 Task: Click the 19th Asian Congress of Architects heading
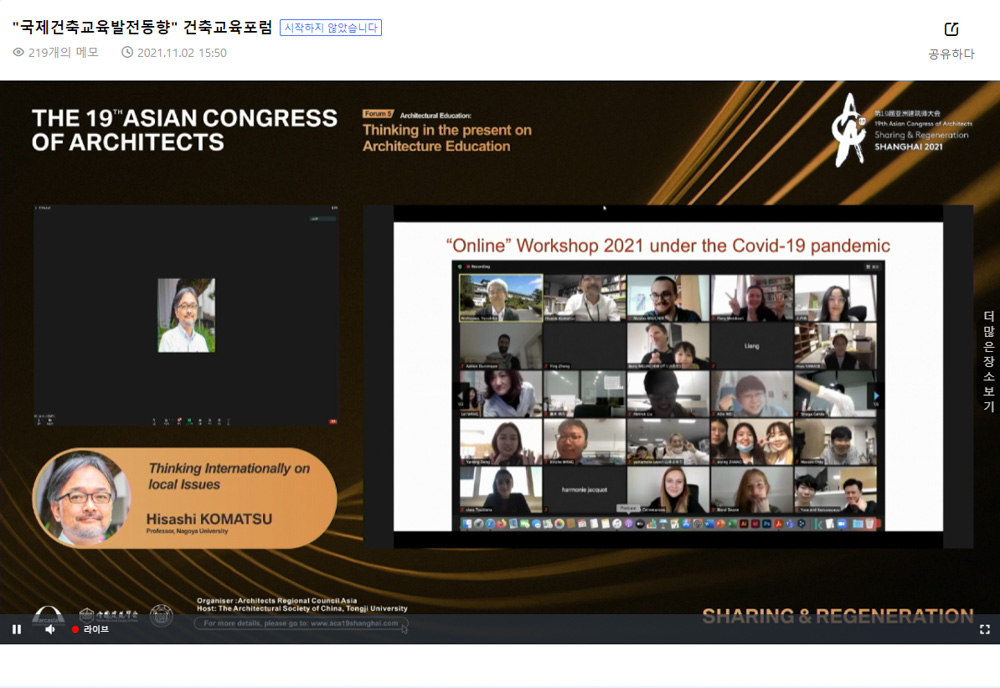(184, 130)
